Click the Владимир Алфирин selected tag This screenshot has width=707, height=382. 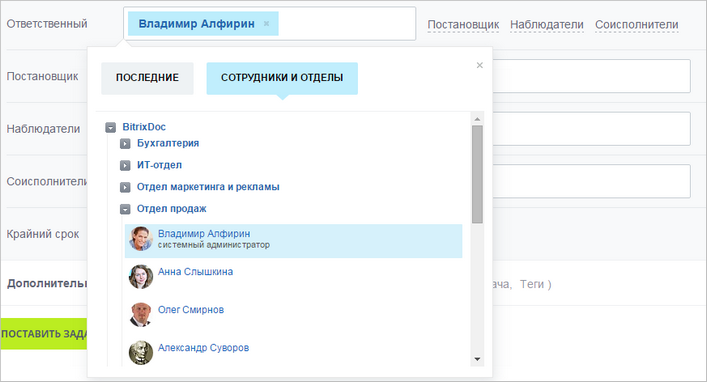point(203,24)
